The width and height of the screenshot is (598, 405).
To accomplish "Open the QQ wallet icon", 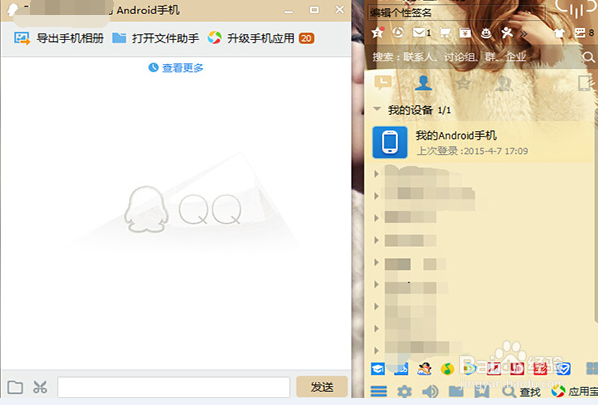I will (x=465, y=33).
